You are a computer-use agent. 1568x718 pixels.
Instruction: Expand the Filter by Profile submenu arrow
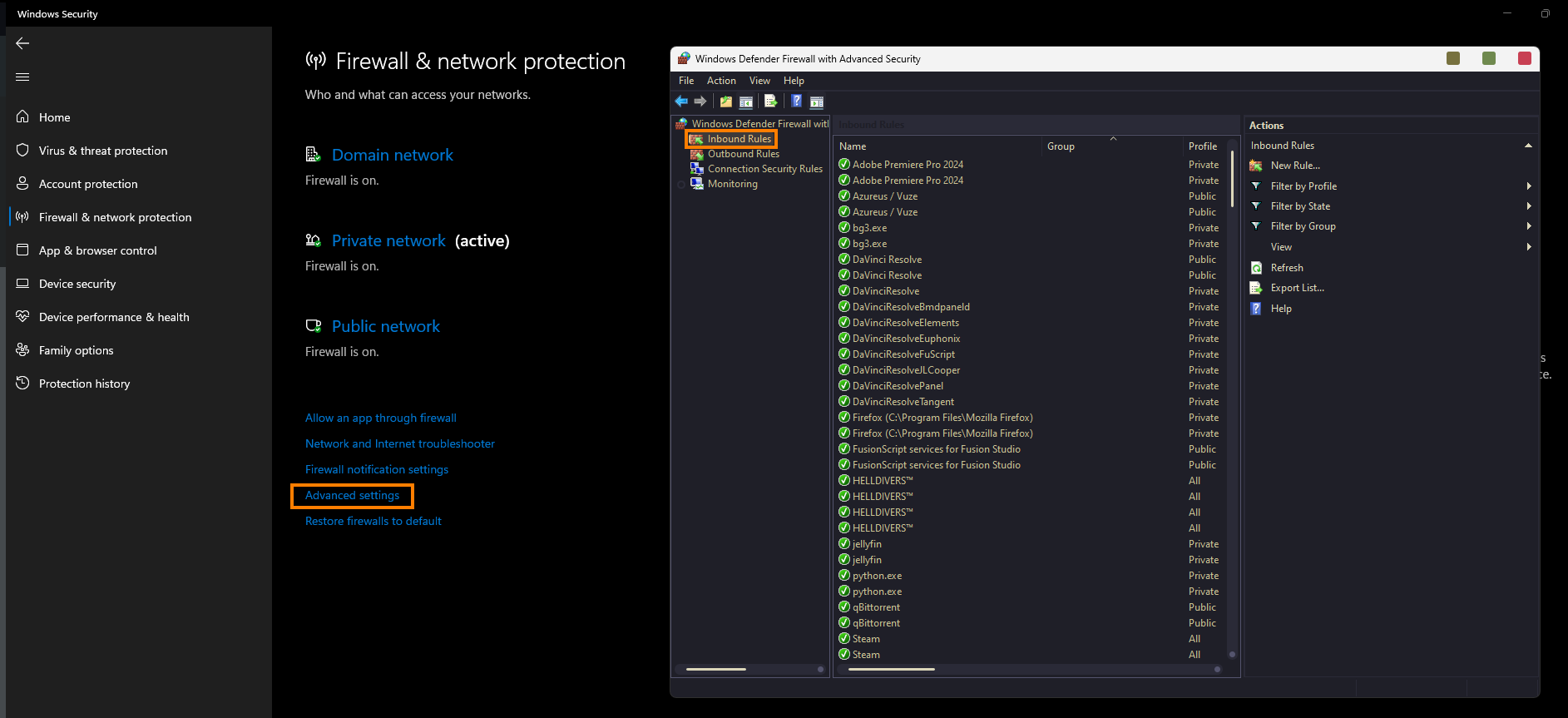(1529, 186)
